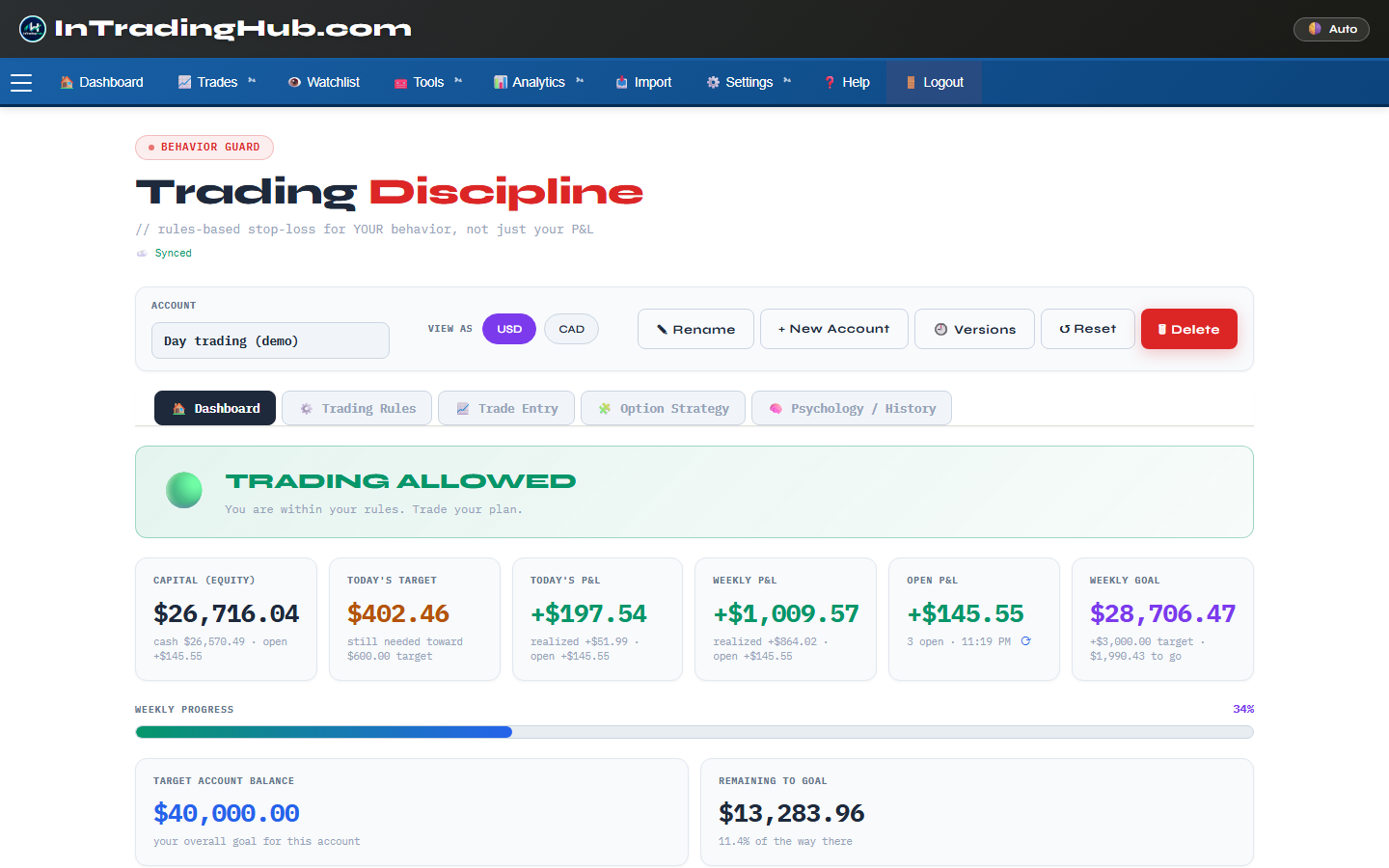Open the Day trading (demo) account selector
The height and width of the screenshot is (868, 1389).
tap(270, 340)
